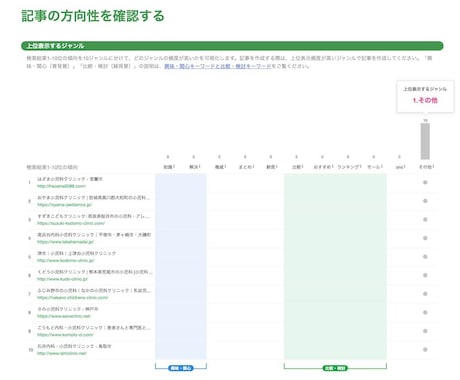
Task: Open info icon beside 比較 column header
Action: tap(302, 166)
